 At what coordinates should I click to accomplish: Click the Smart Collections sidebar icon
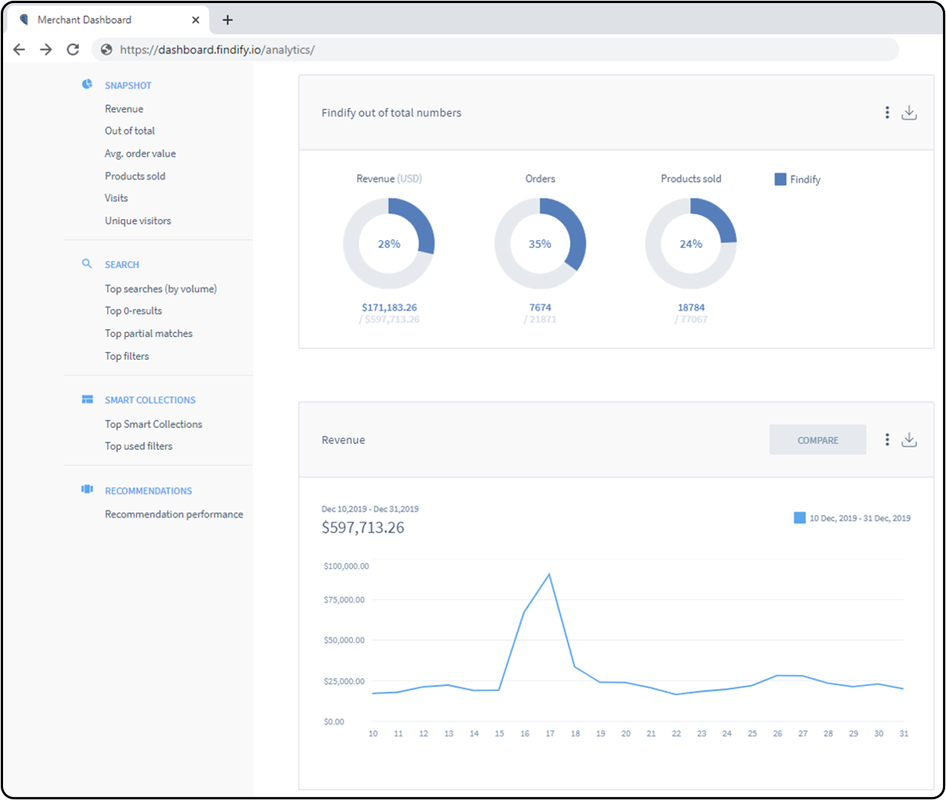tap(87, 399)
